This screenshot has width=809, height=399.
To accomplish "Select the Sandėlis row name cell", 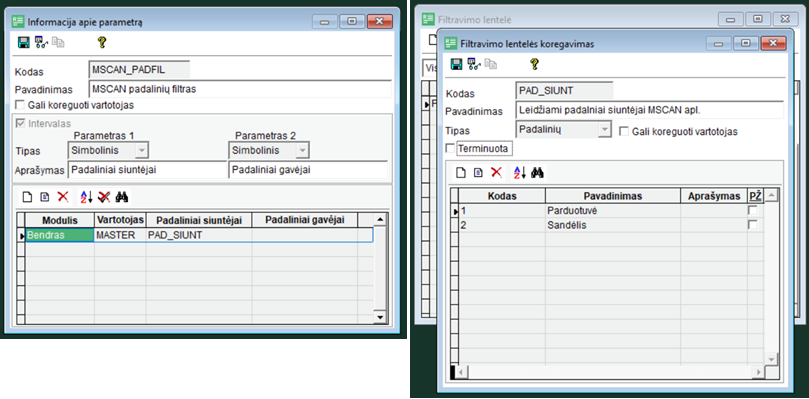I will click(613, 225).
